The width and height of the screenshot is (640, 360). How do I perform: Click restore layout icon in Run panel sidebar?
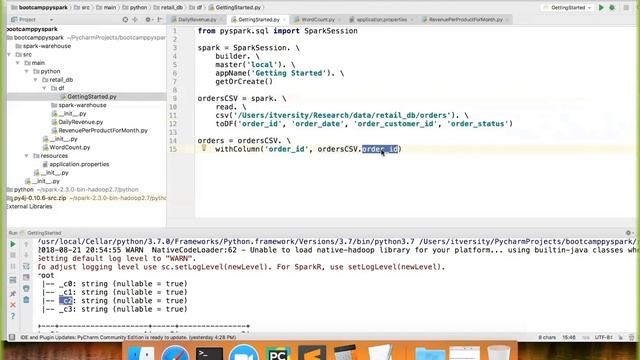pyautogui.click(x=13, y=280)
